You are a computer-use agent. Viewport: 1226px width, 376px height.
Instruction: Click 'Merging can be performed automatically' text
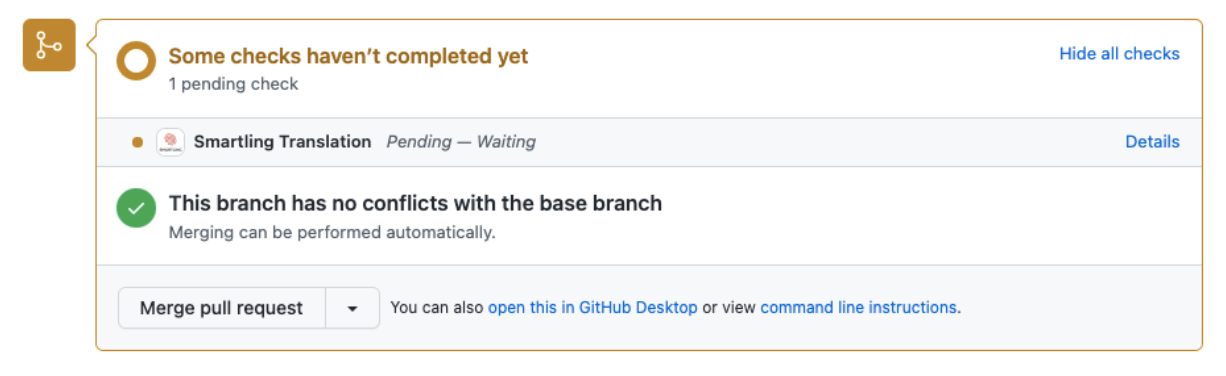pos(332,233)
